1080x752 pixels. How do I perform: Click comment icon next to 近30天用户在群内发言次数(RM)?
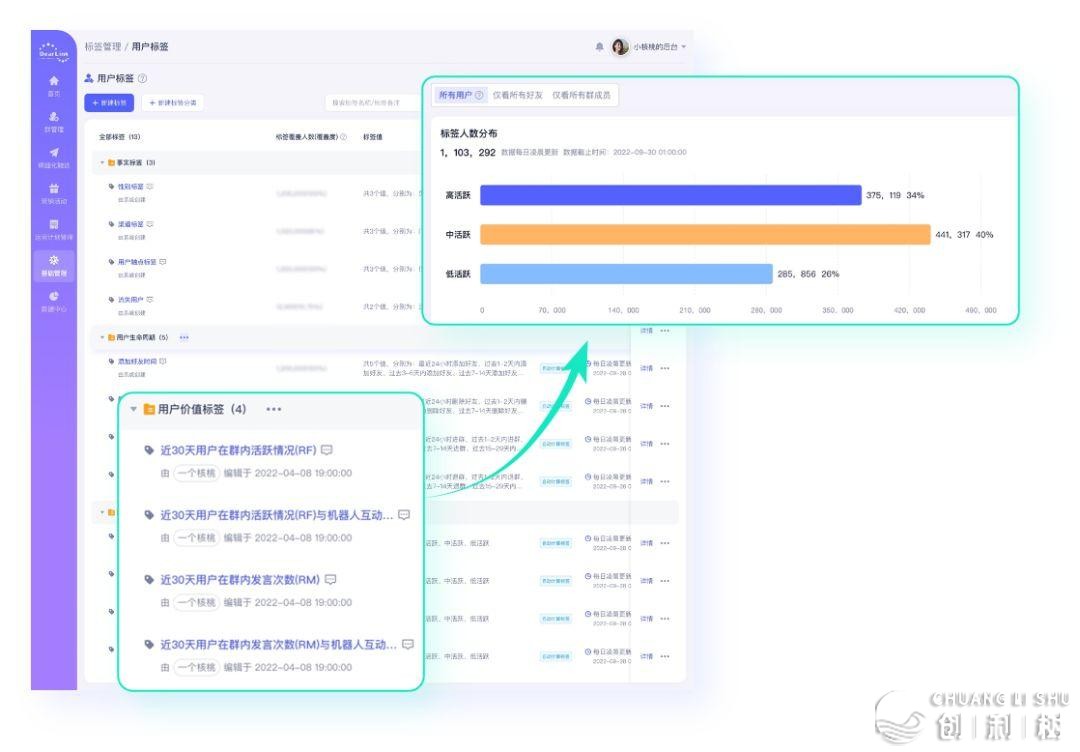point(330,579)
